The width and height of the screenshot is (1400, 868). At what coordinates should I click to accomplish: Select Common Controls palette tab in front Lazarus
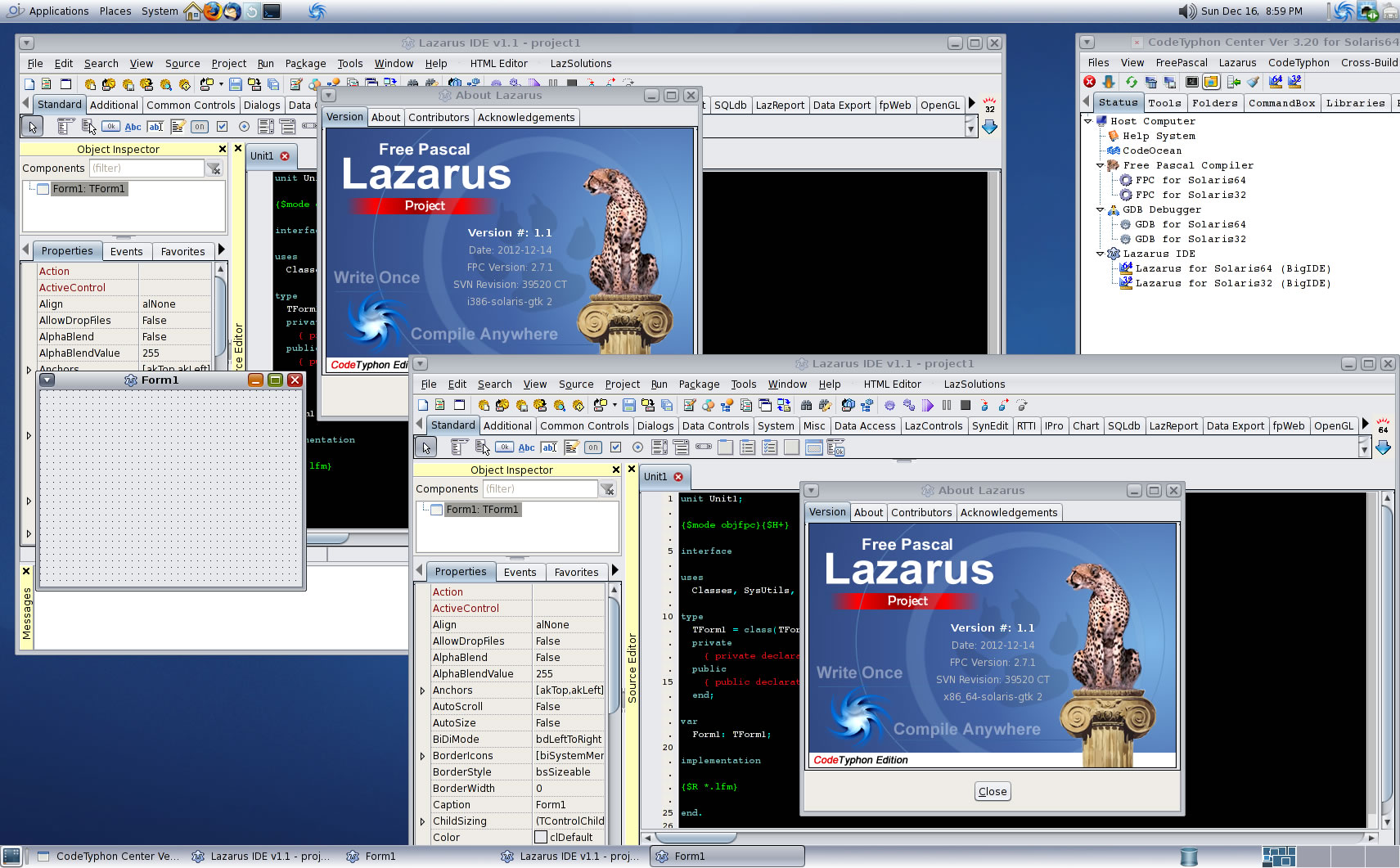[584, 425]
